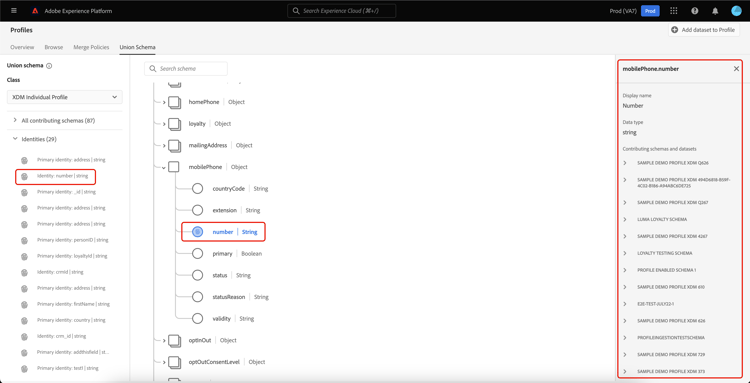This screenshot has height=383, width=750.
Task: Close the mobilePhone.number details panel
Action: point(736,69)
